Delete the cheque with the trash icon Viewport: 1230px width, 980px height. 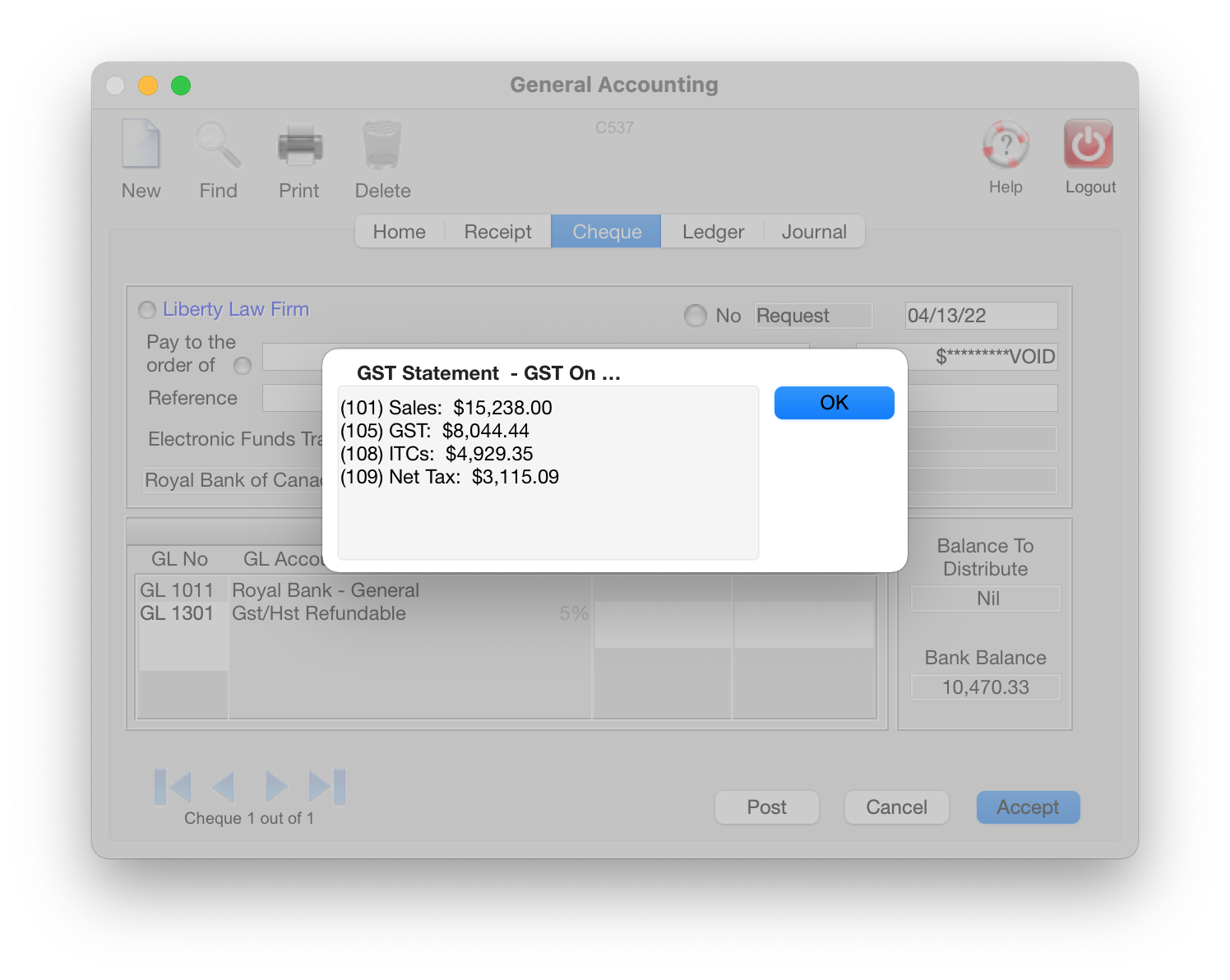[381, 148]
